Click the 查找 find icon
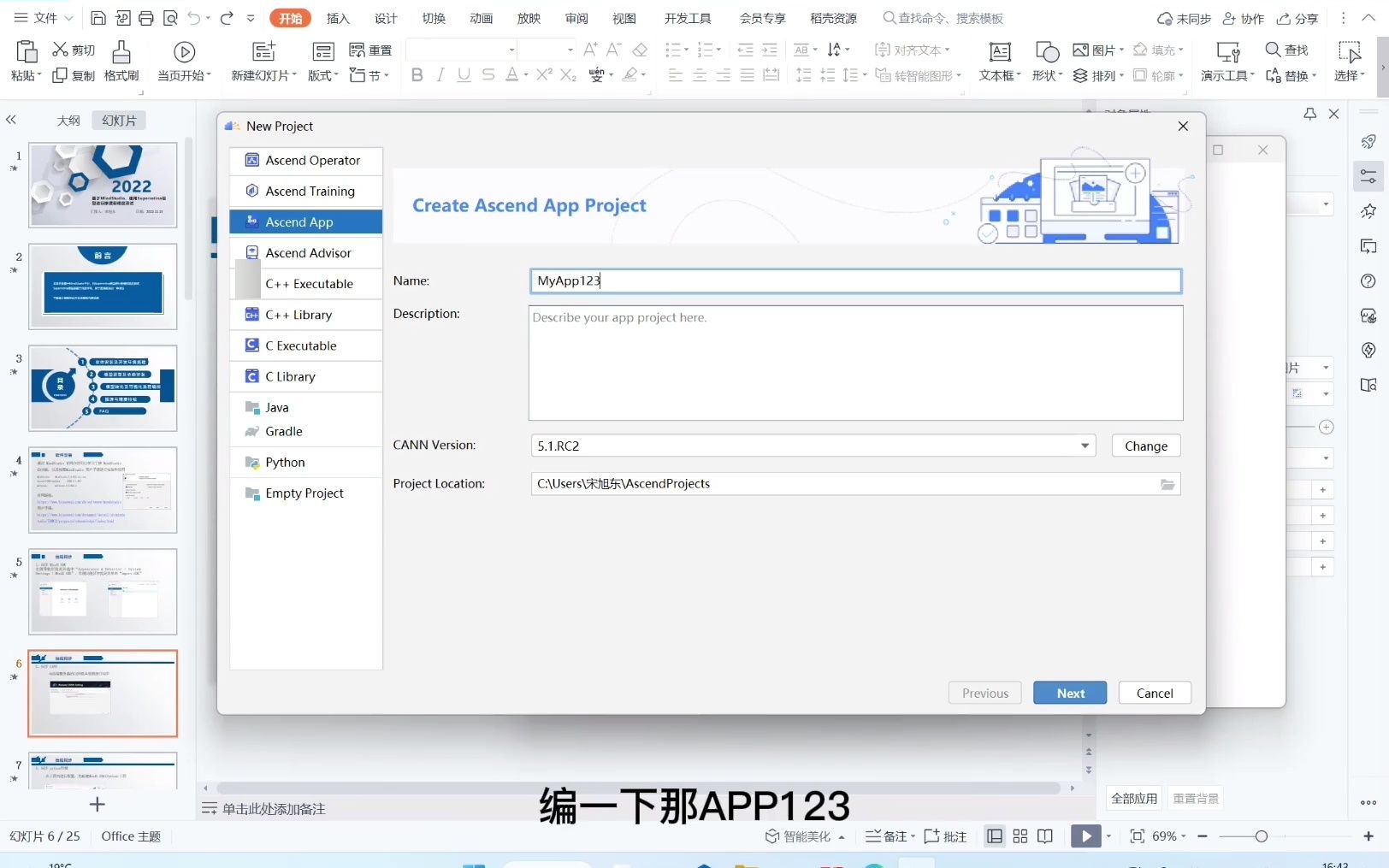Viewport: 1389px width, 868px height. [x=1273, y=50]
